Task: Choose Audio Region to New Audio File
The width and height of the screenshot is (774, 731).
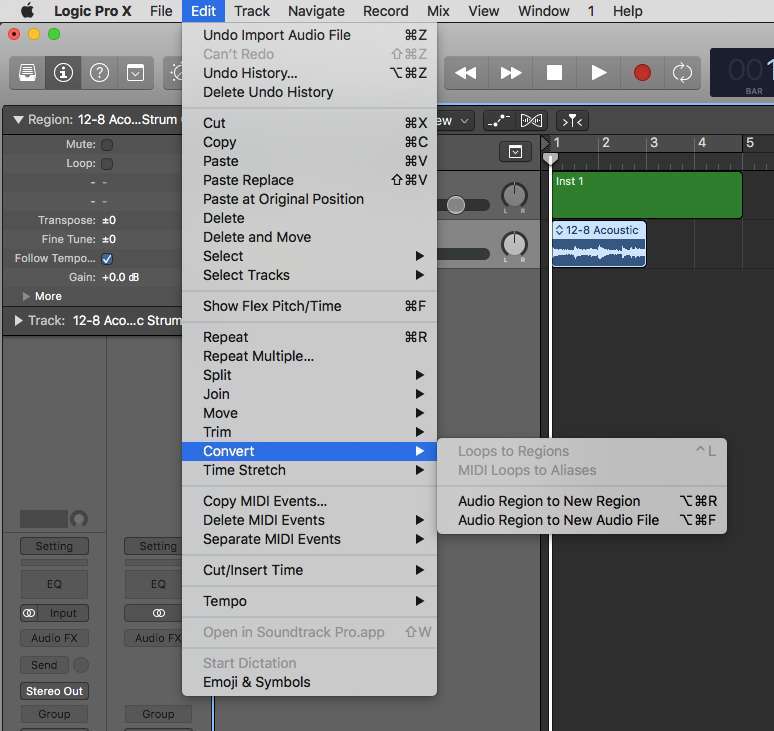Action: pyautogui.click(x=558, y=520)
